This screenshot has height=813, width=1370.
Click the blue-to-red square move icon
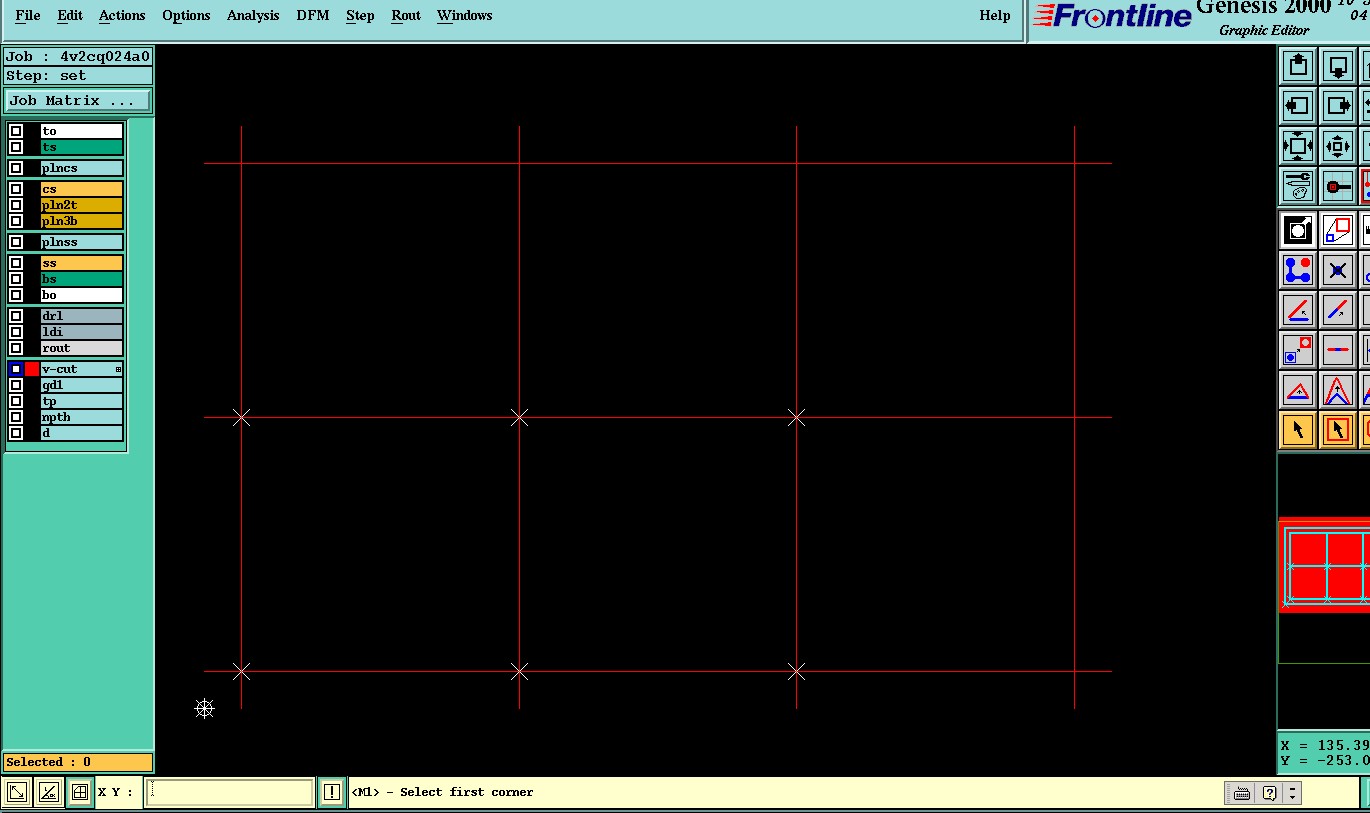1297,351
